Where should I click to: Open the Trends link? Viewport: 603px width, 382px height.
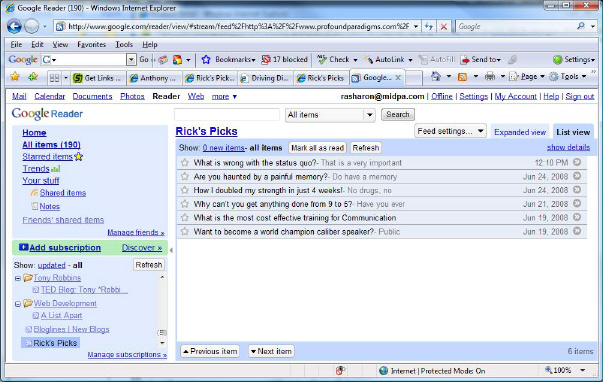pos(36,168)
